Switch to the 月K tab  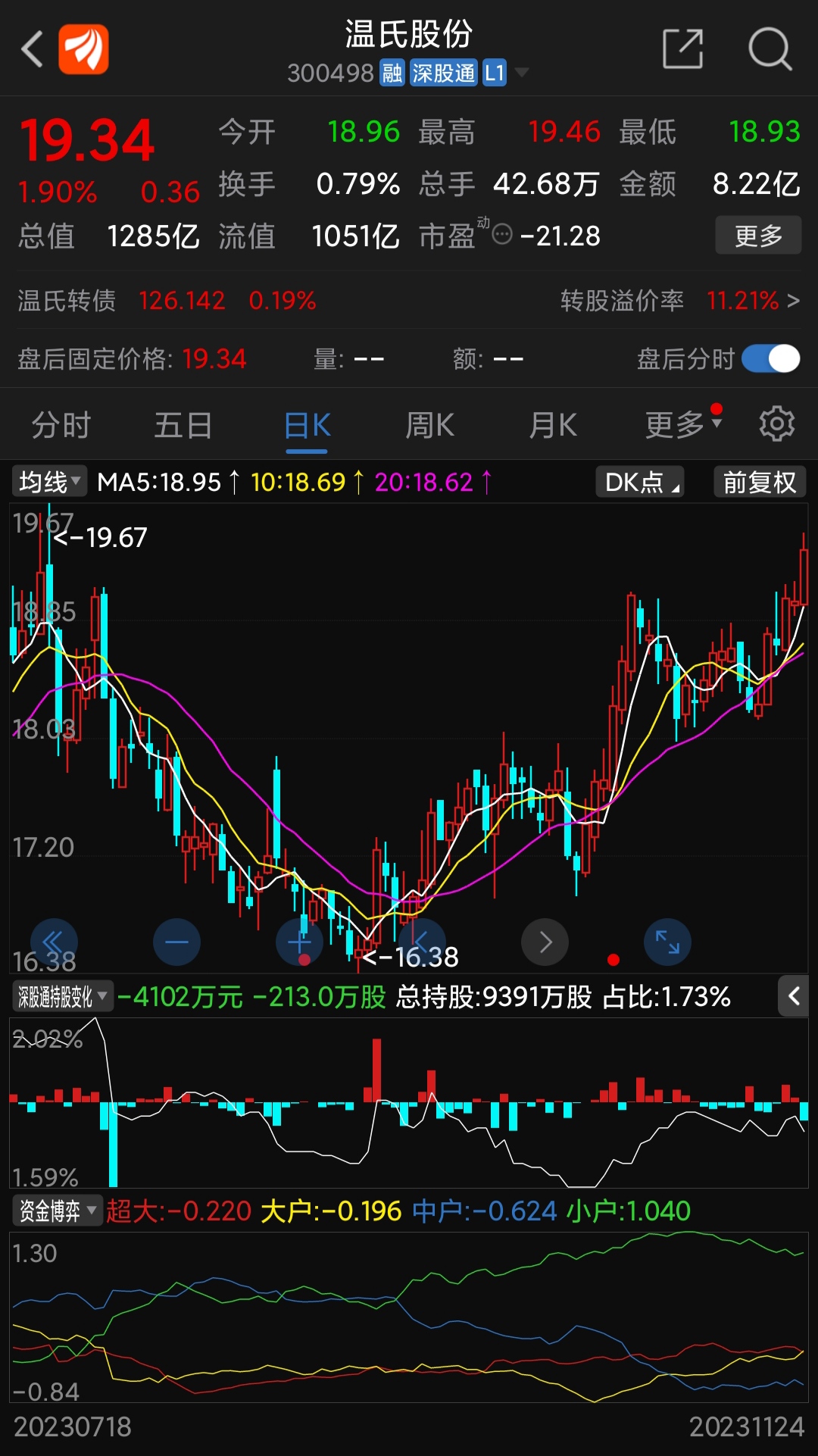tap(553, 425)
